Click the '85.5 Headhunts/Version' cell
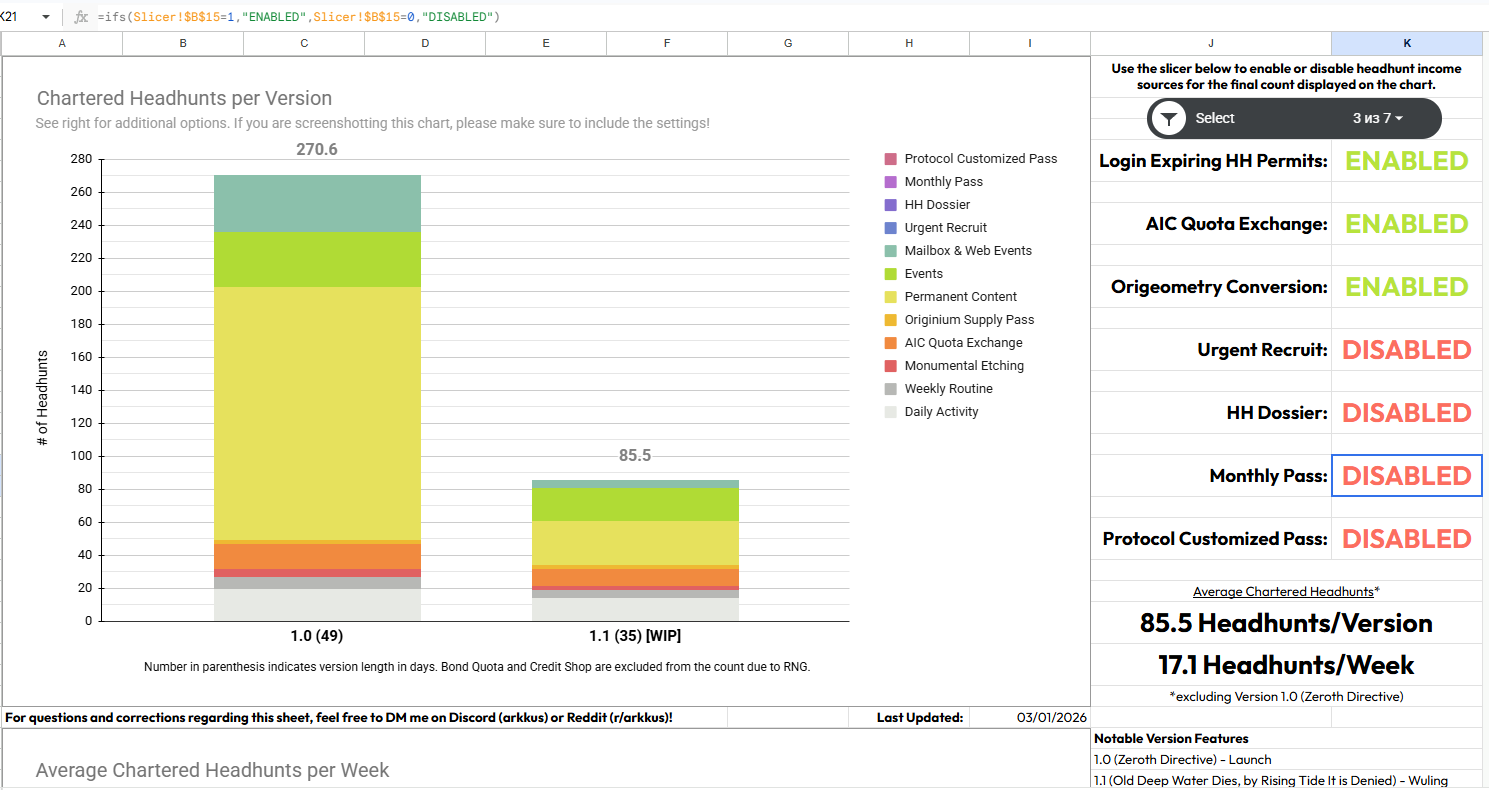Screen dimensions: 1489x790 coord(1287,623)
